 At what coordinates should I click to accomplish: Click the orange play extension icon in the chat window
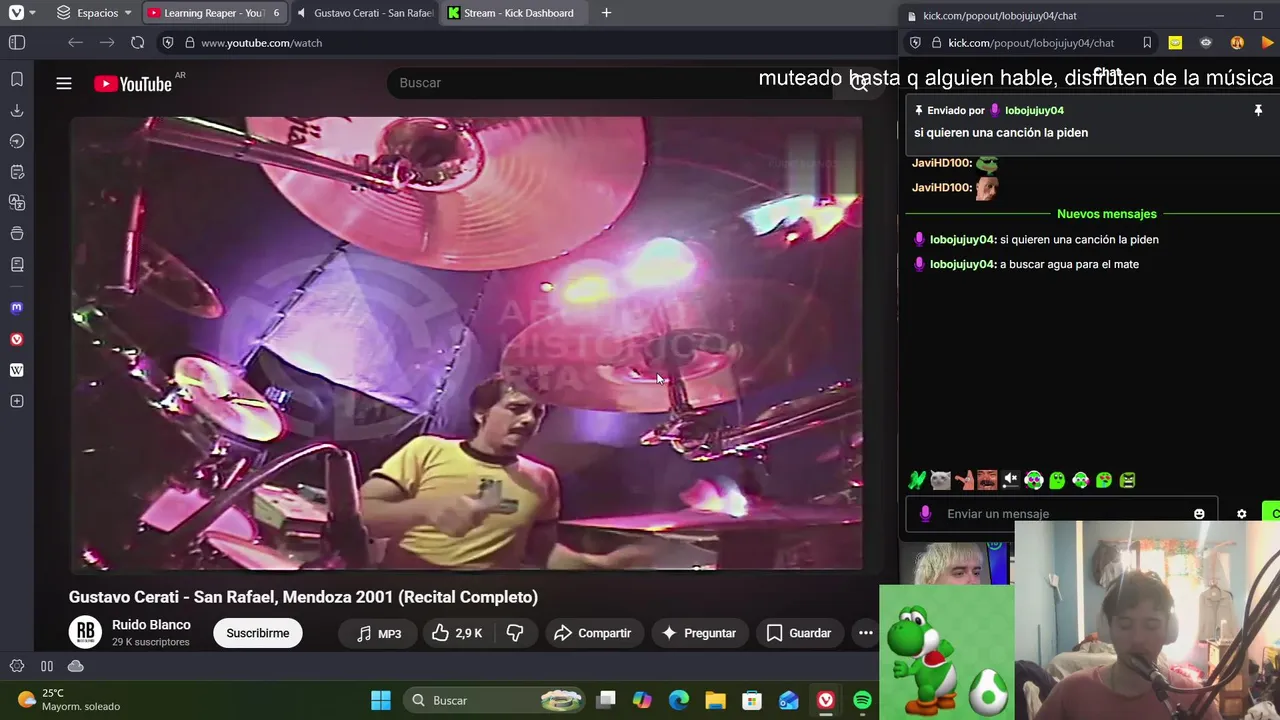click(x=1268, y=43)
